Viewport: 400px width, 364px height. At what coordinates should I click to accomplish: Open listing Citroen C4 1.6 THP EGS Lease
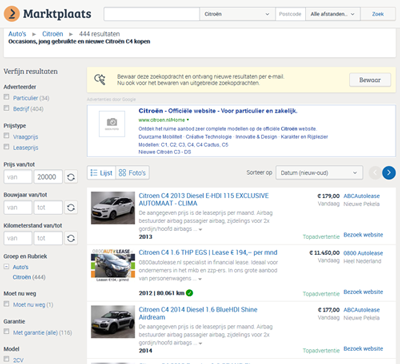tap(208, 253)
